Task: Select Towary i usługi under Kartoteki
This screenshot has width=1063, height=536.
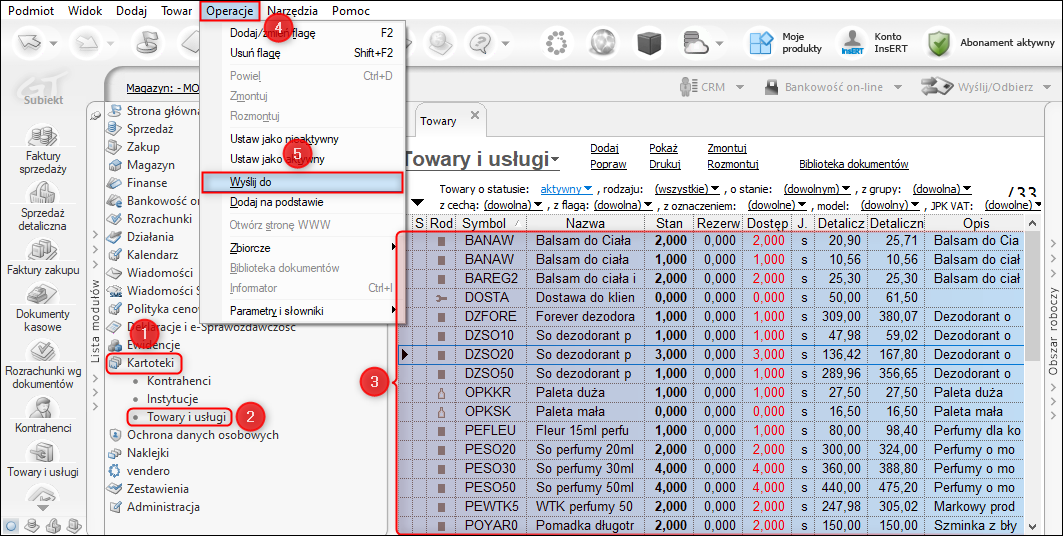Action: pyautogui.click(x=186, y=417)
